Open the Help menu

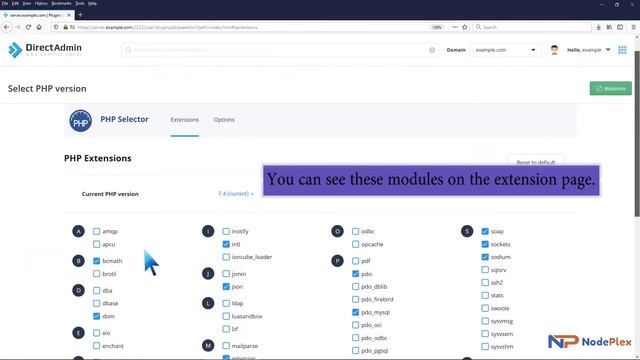(x=93, y=3)
